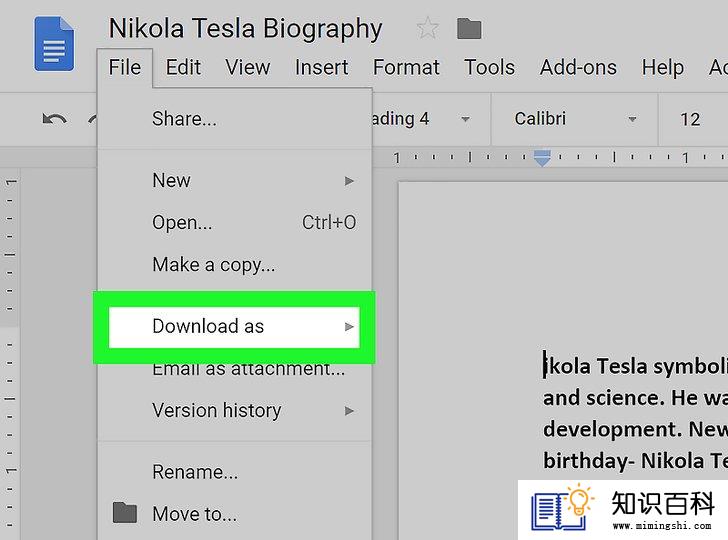Click the text 'birthday- Nikola Te' in document
The width and height of the screenshot is (728, 540).
coord(635,461)
